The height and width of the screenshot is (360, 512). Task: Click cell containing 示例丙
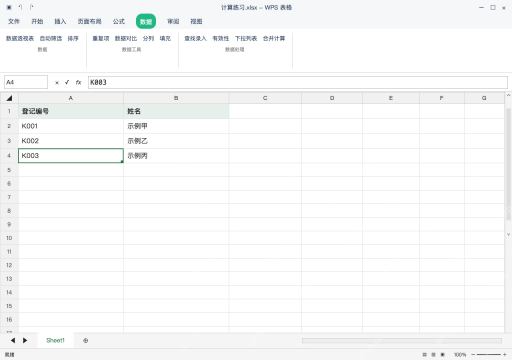click(176, 156)
